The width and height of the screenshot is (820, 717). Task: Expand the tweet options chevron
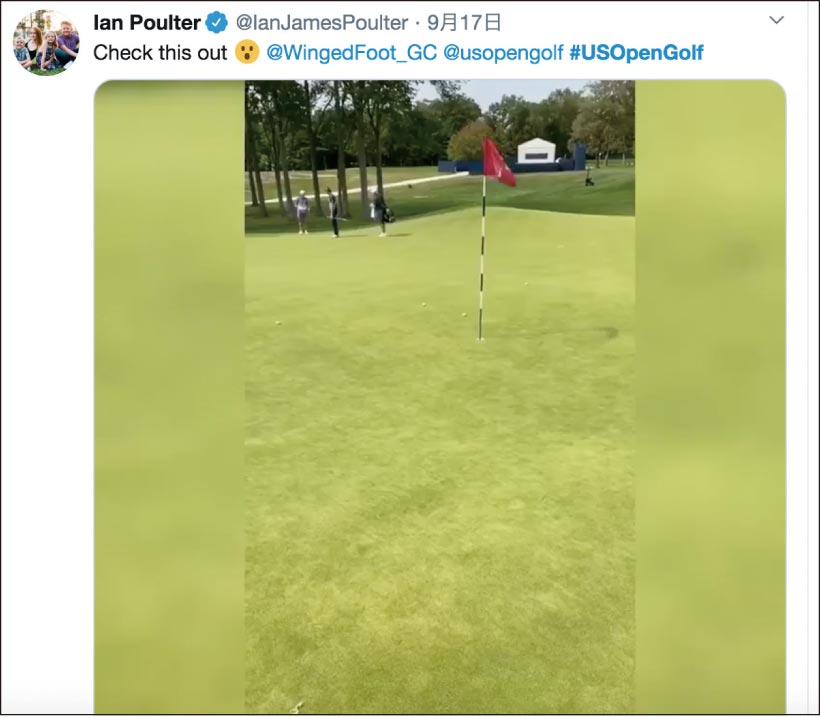[x=777, y=20]
